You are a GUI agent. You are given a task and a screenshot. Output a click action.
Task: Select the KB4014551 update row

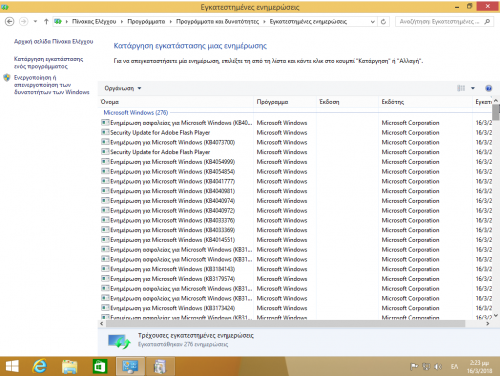296,240
